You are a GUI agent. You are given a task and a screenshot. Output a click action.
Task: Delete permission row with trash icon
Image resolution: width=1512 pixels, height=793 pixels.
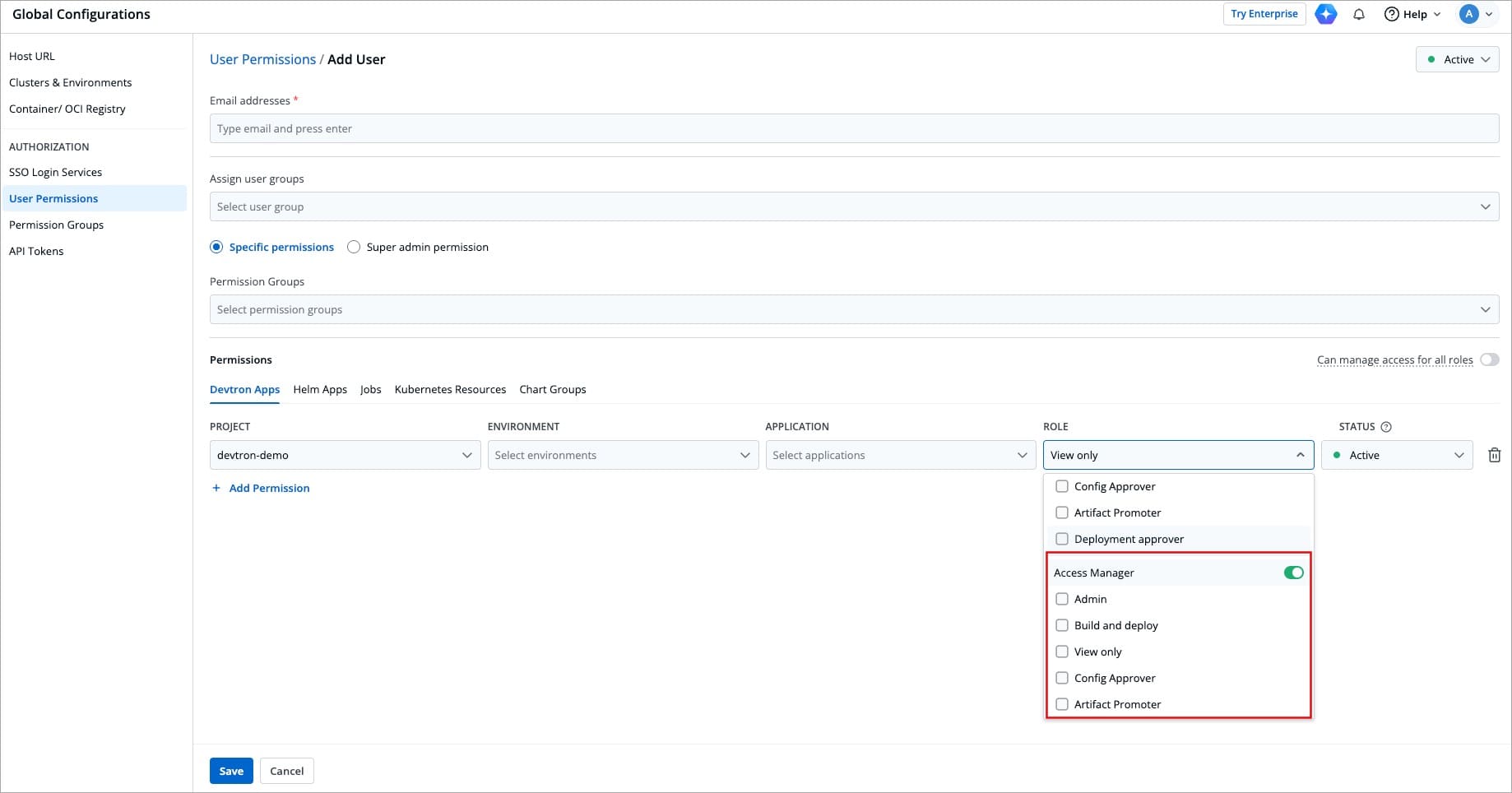1495,455
